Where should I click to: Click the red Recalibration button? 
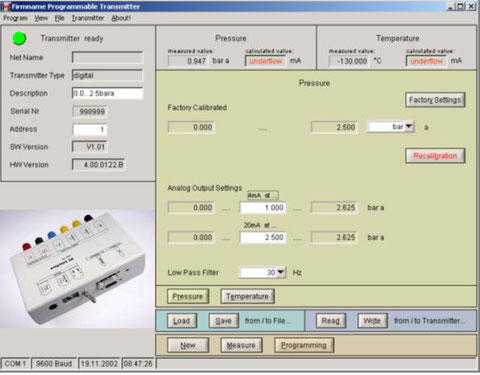pos(435,156)
